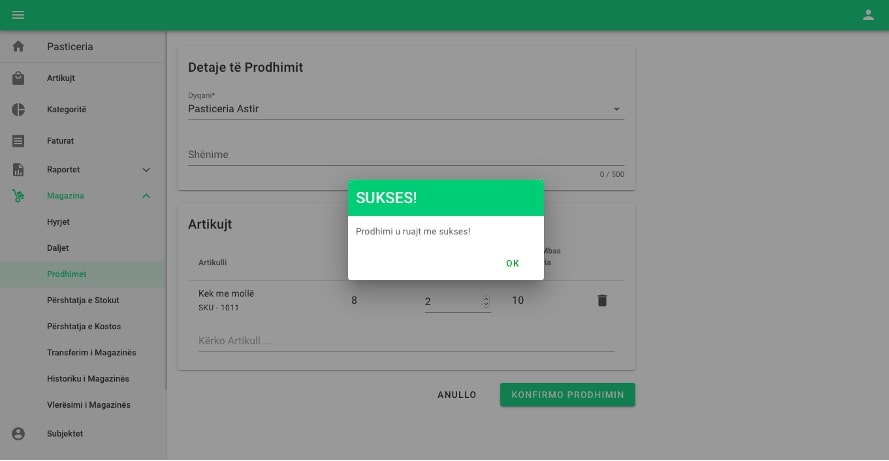Open the hamburger menu icon
This screenshot has height=461, width=889.
click(18, 15)
